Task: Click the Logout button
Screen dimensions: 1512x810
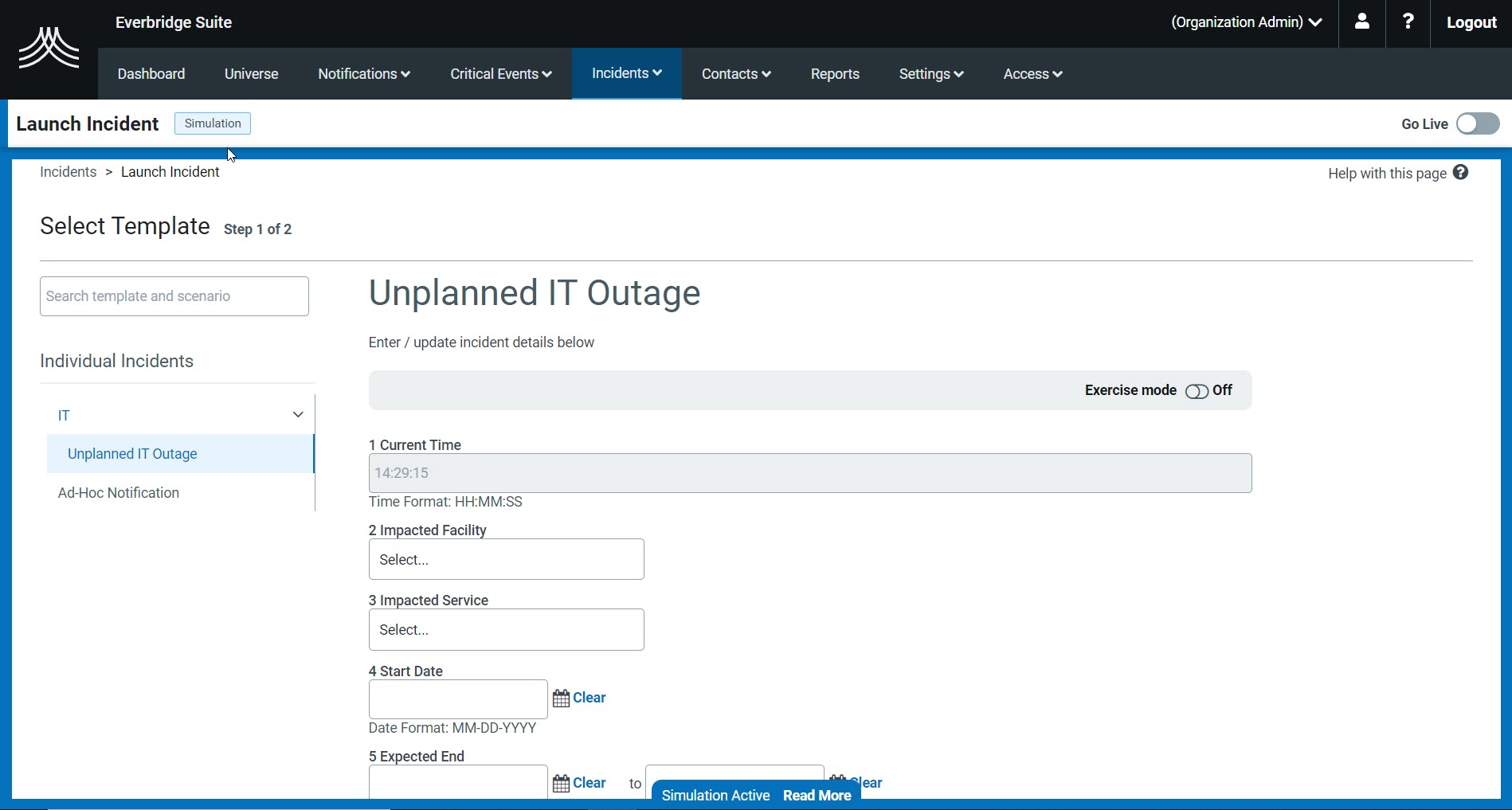Action: 1471,22
